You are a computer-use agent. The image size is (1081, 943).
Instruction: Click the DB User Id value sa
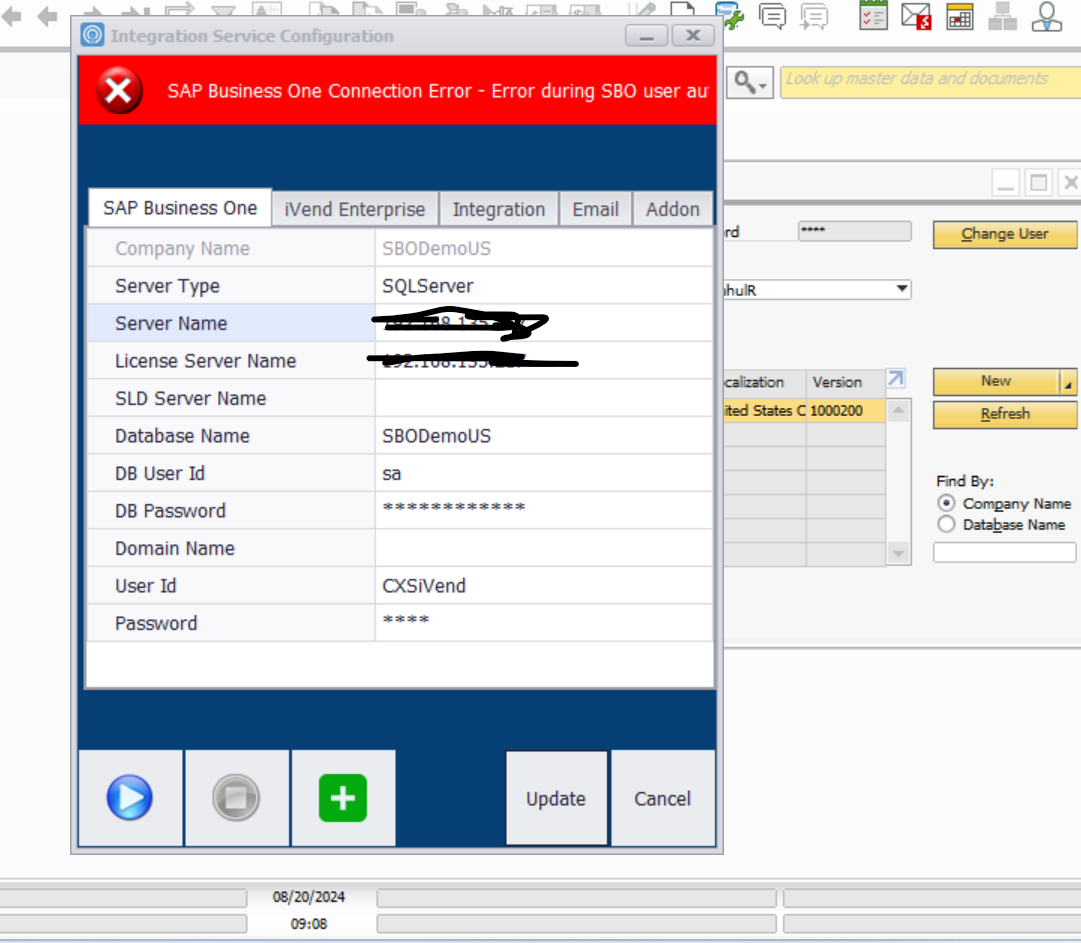coord(543,473)
